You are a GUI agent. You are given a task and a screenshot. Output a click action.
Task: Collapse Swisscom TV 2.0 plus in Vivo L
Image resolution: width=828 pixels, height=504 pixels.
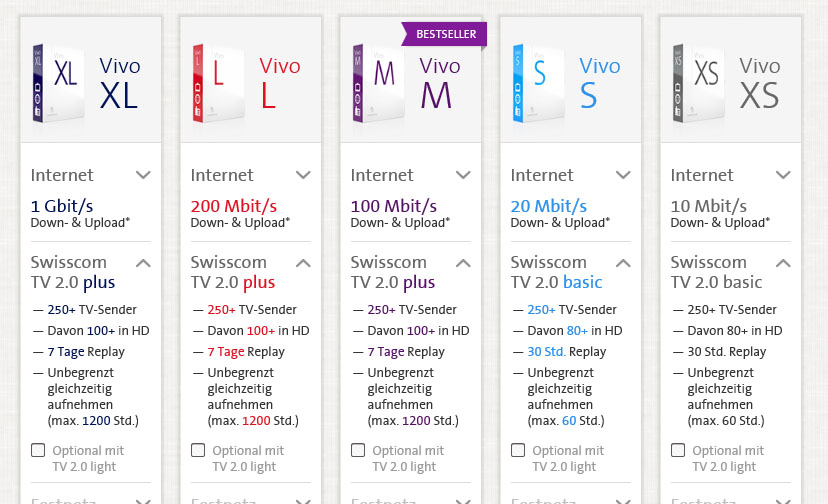click(303, 263)
